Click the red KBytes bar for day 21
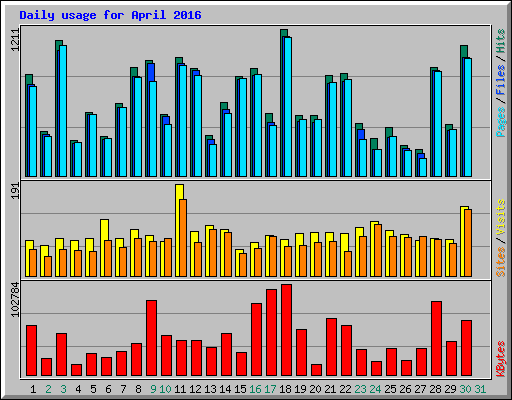The height and width of the screenshot is (400, 512). tap(331, 347)
